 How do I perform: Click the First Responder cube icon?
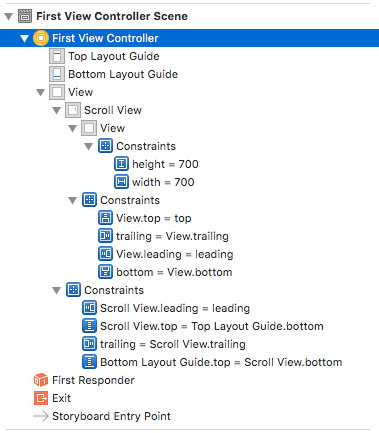pyautogui.click(x=41, y=380)
